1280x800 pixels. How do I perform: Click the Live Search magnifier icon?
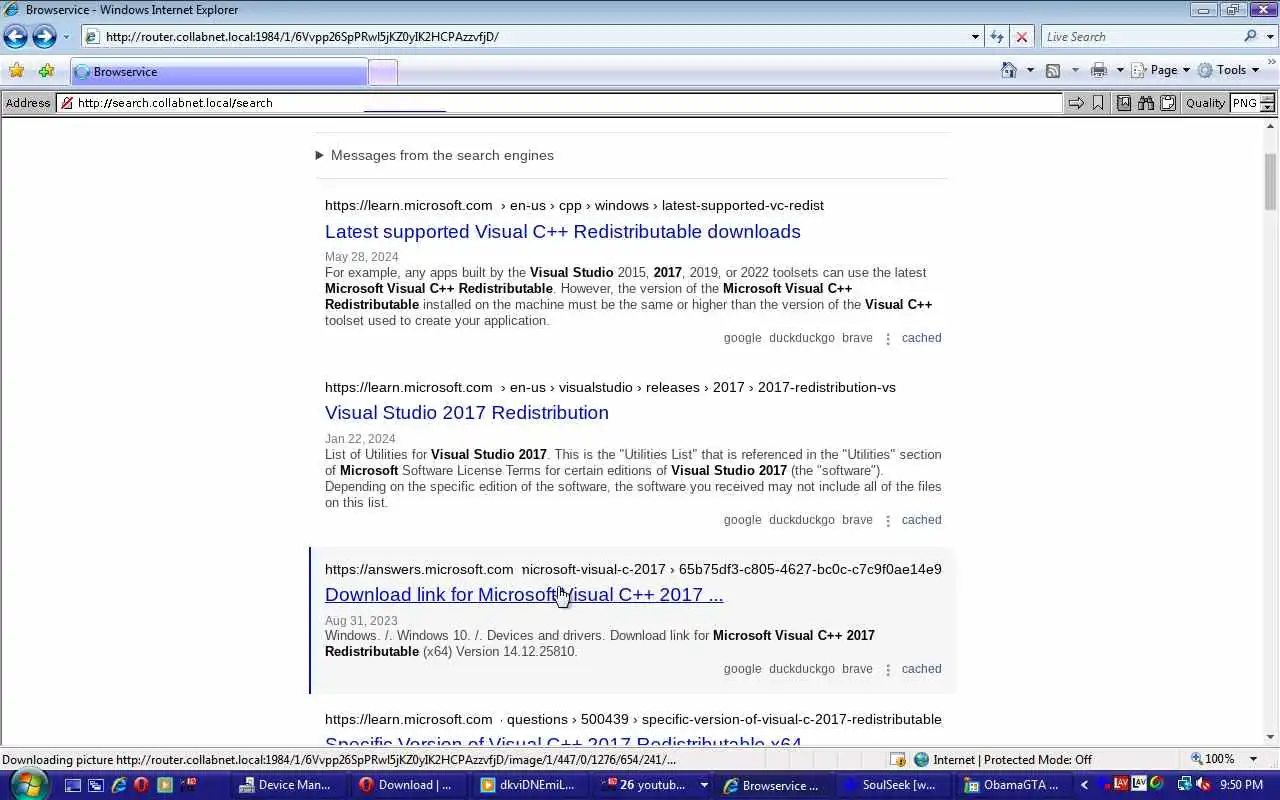tap(1250, 37)
